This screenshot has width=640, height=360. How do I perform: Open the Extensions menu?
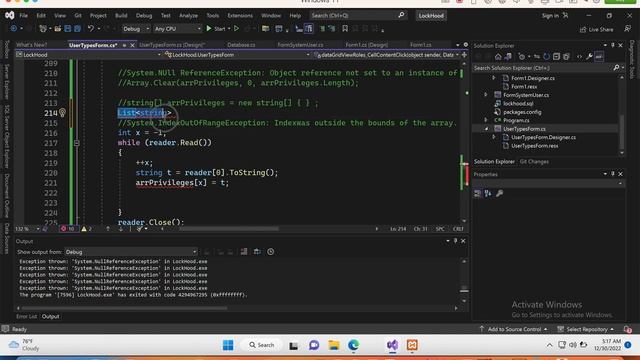[240, 16]
